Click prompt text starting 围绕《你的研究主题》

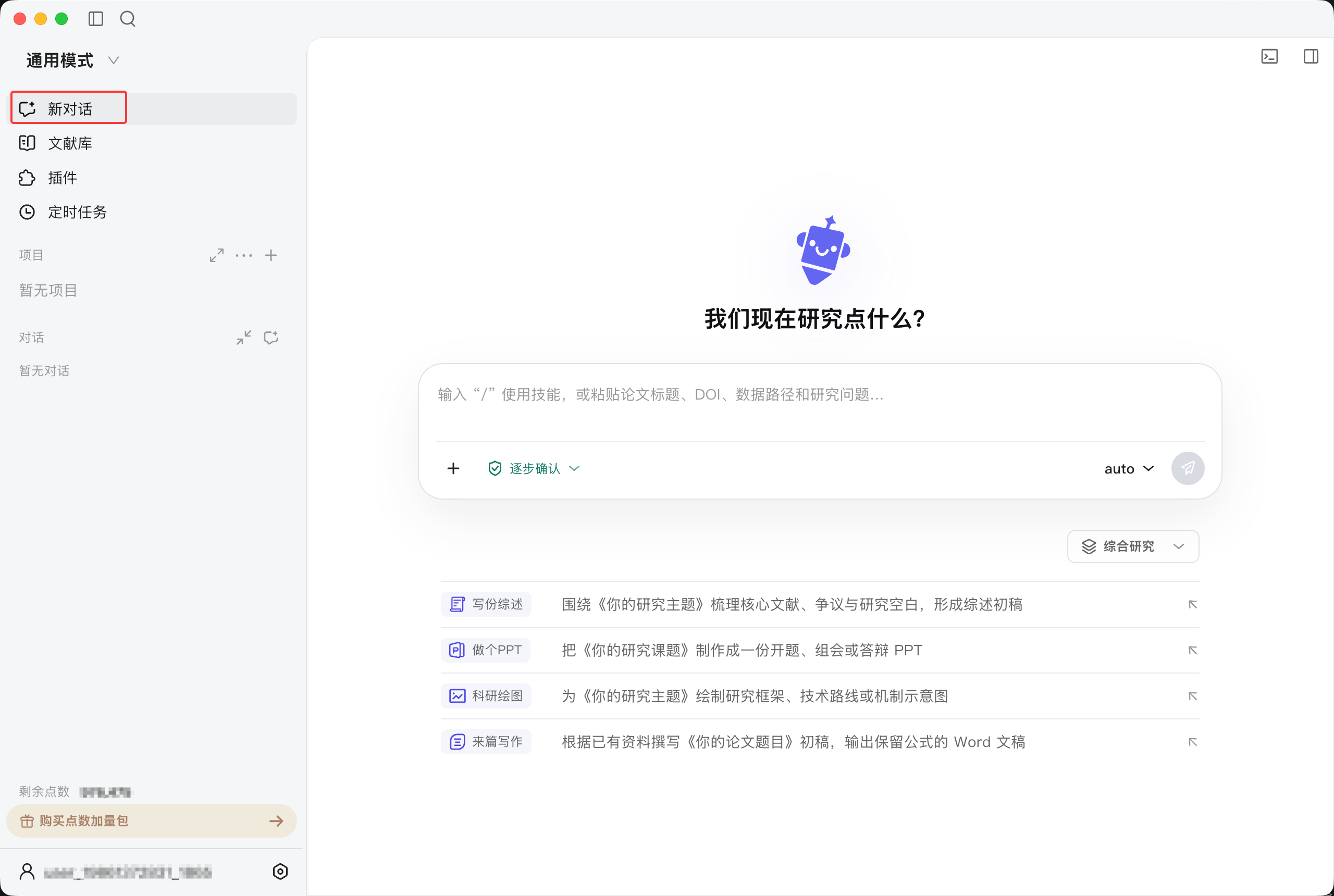(x=792, y=604)
